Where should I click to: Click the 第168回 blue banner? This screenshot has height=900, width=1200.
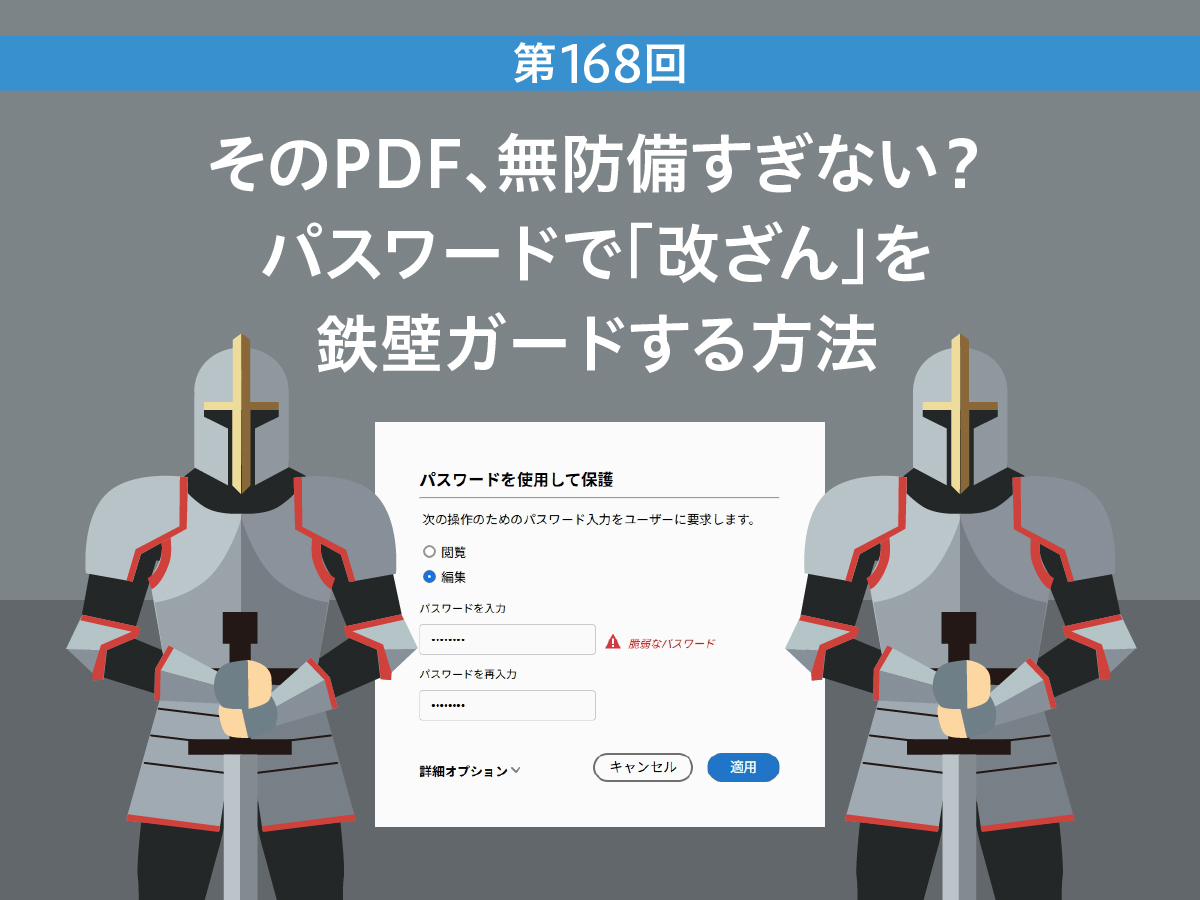tap(600, 64)
